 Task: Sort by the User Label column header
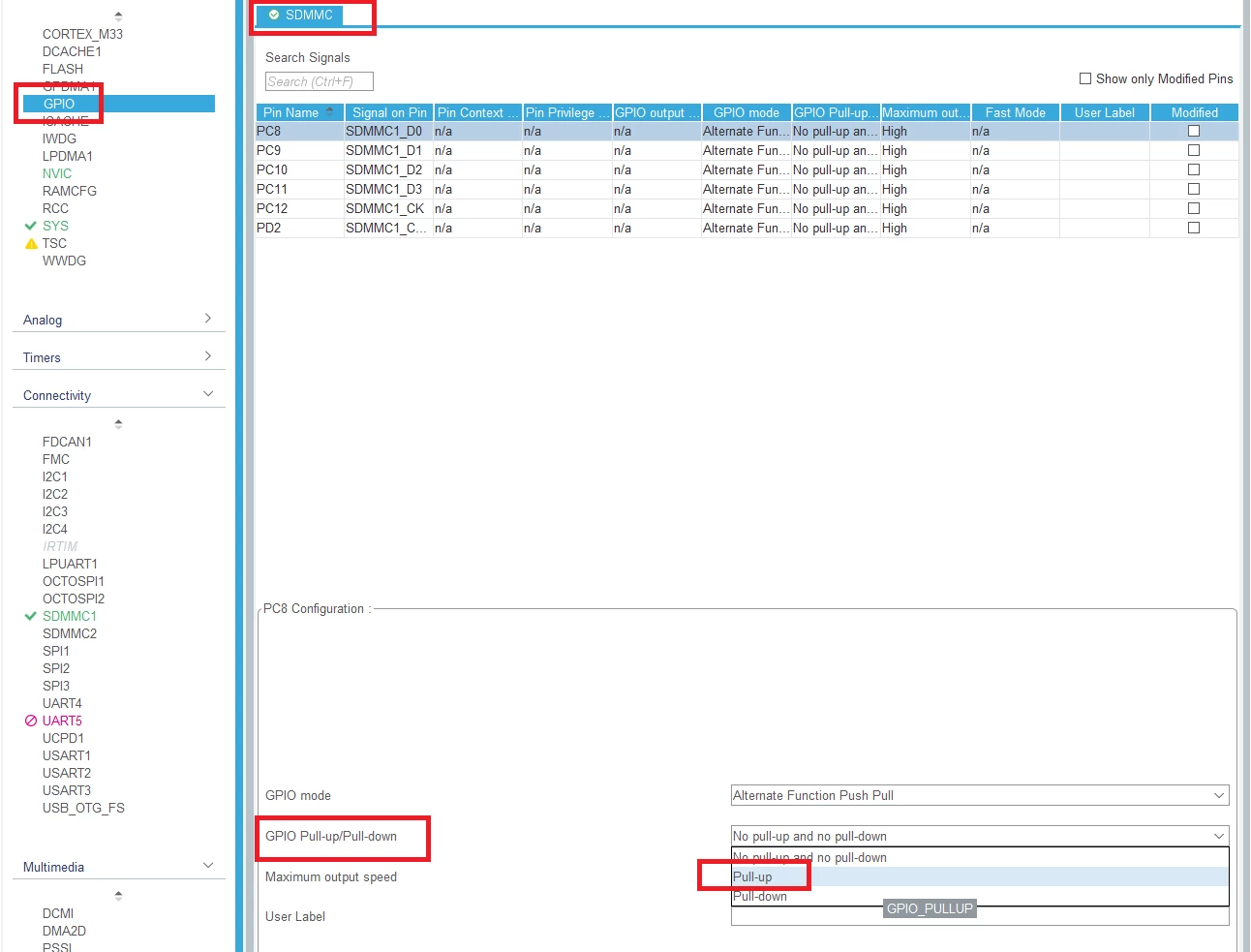[1105, 112]
